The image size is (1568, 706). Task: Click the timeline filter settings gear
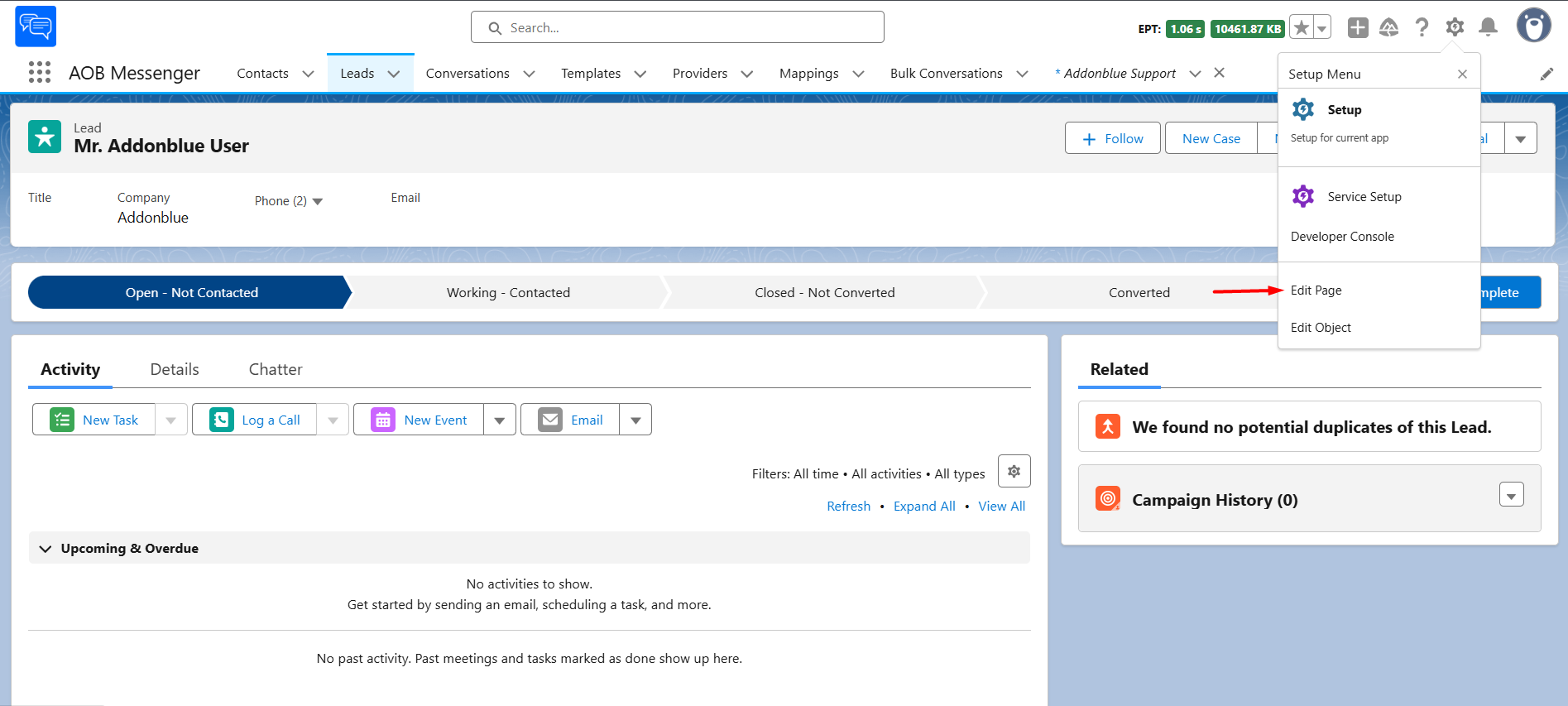[1014, 471]
